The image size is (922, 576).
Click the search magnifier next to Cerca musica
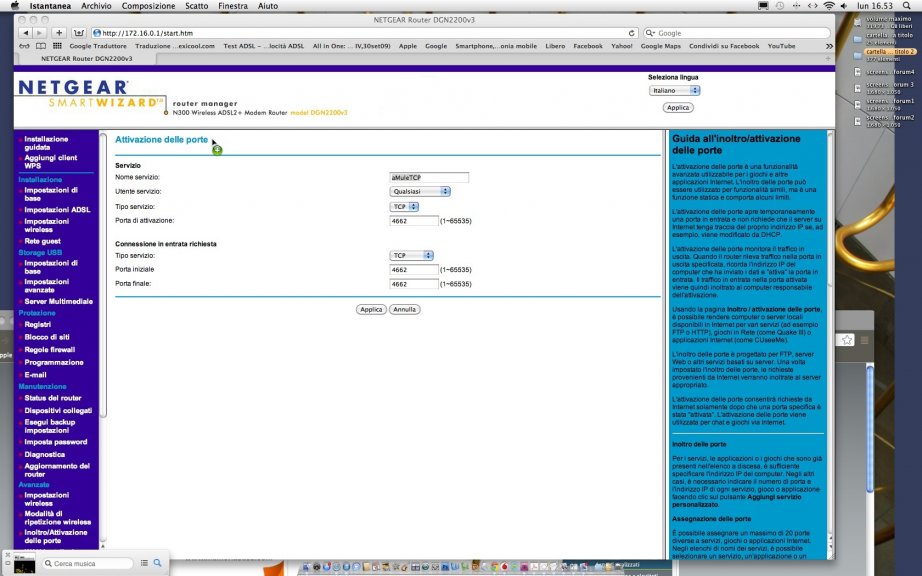tap(157, 563)
